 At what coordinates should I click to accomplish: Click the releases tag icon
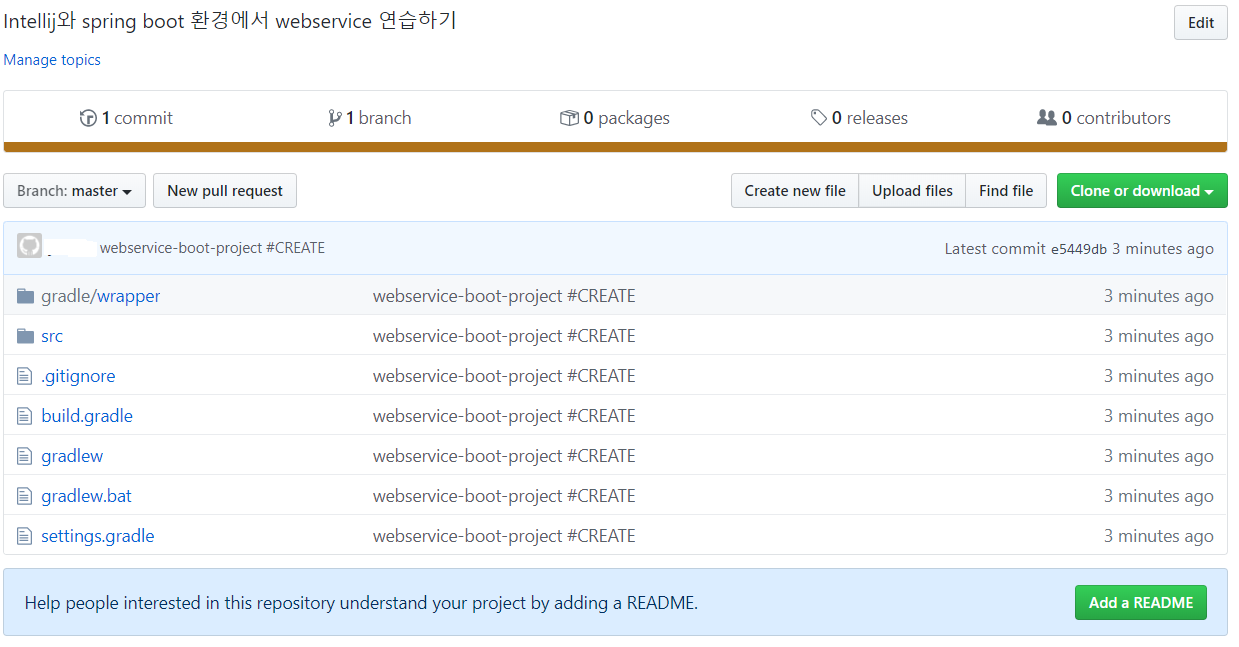click(819, 118)
